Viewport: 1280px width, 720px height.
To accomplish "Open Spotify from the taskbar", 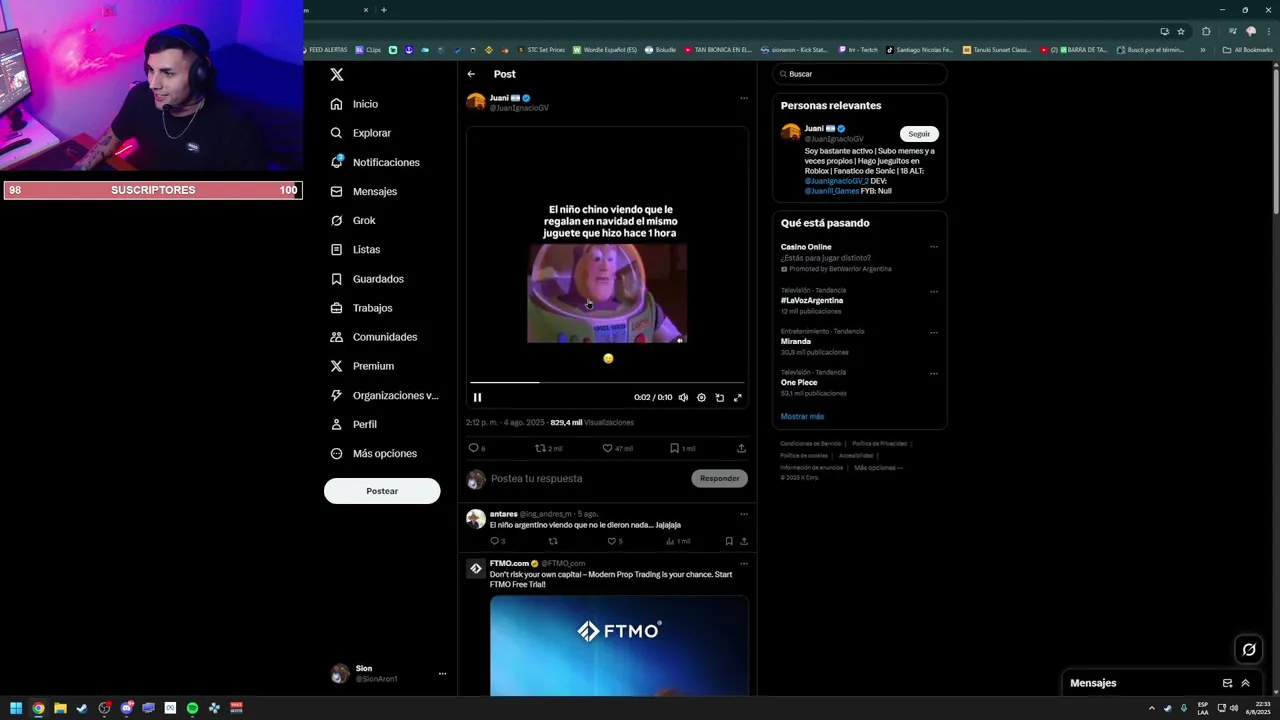I will [x=192, y=708].
